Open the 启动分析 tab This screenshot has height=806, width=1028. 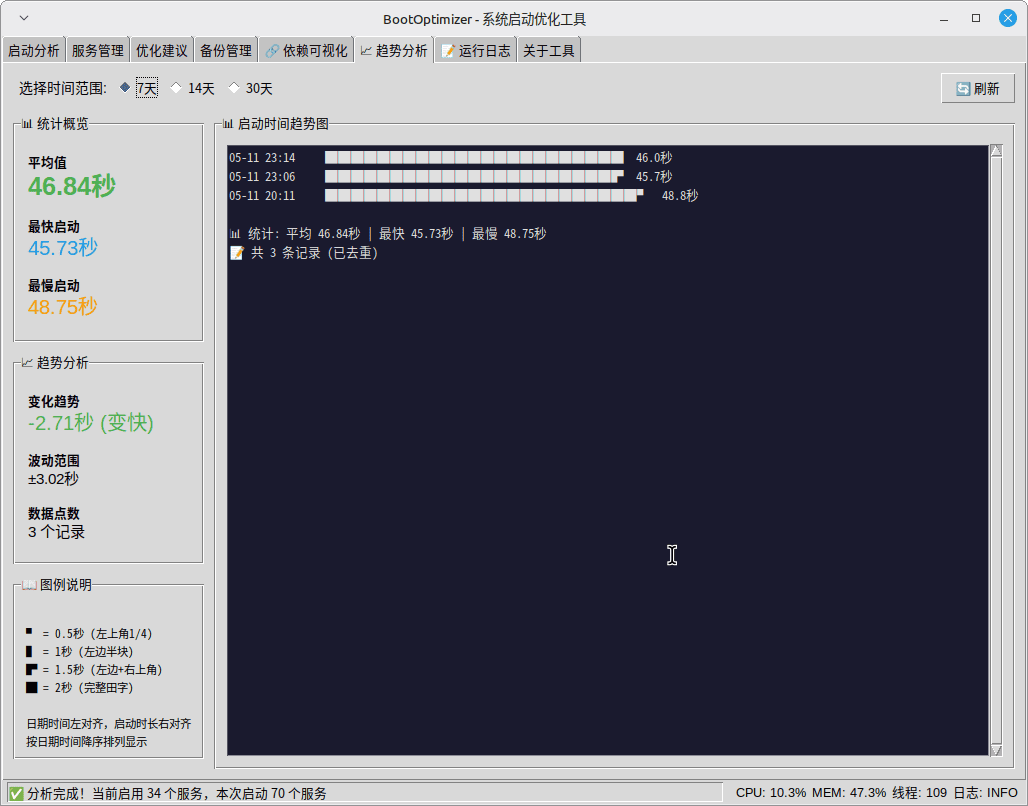[x=33, y=50]
